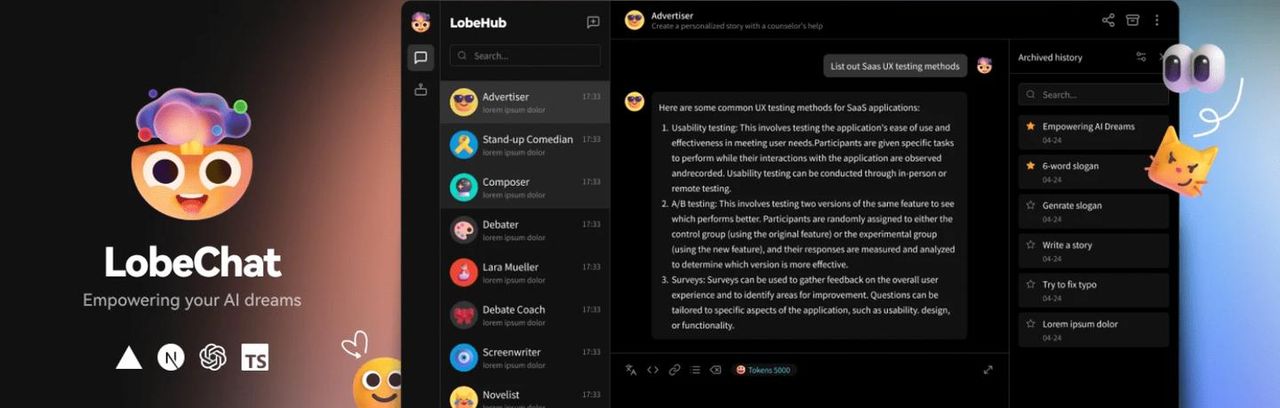Star the Write a story topic
Screen dimensions: 1280x408
[x=1030, y=245]
